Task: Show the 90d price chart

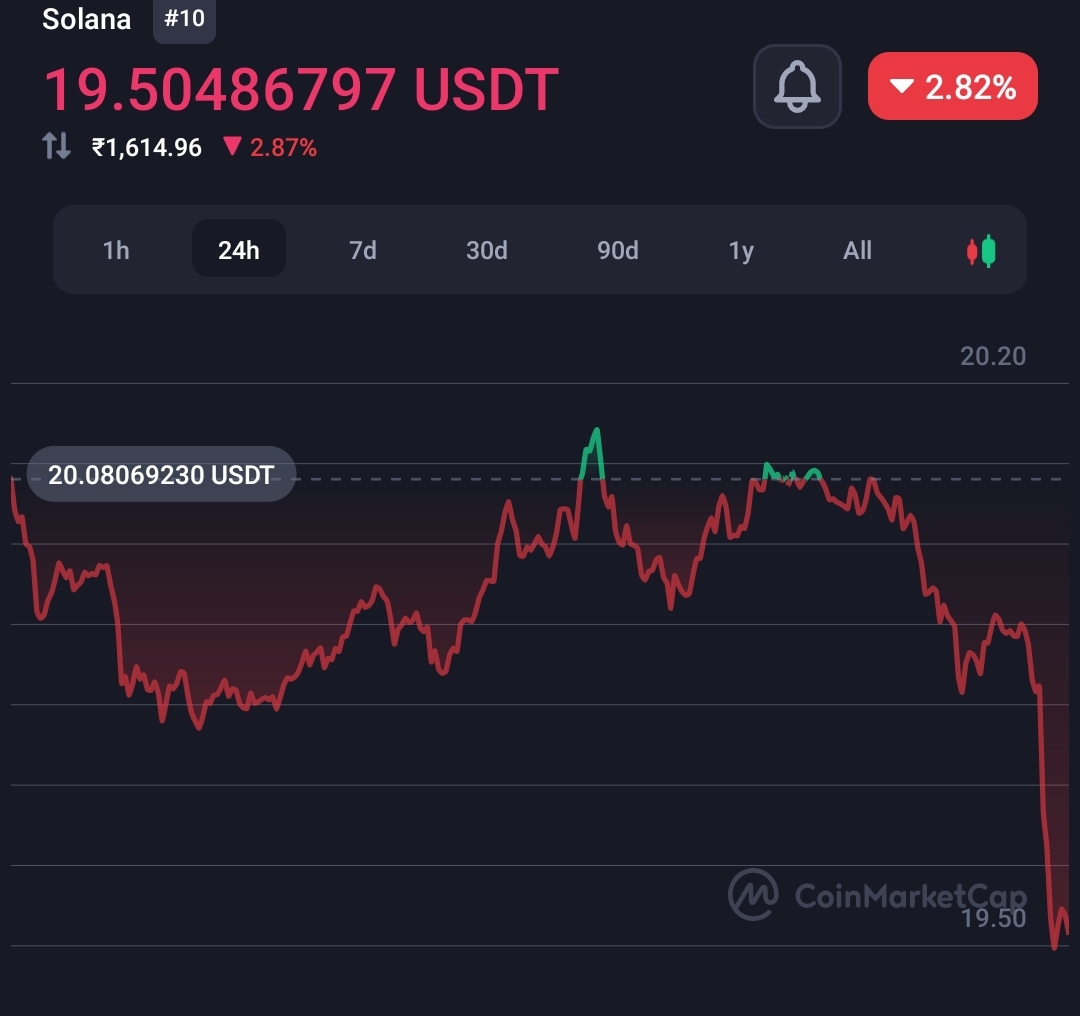Action: click(617, 249)
